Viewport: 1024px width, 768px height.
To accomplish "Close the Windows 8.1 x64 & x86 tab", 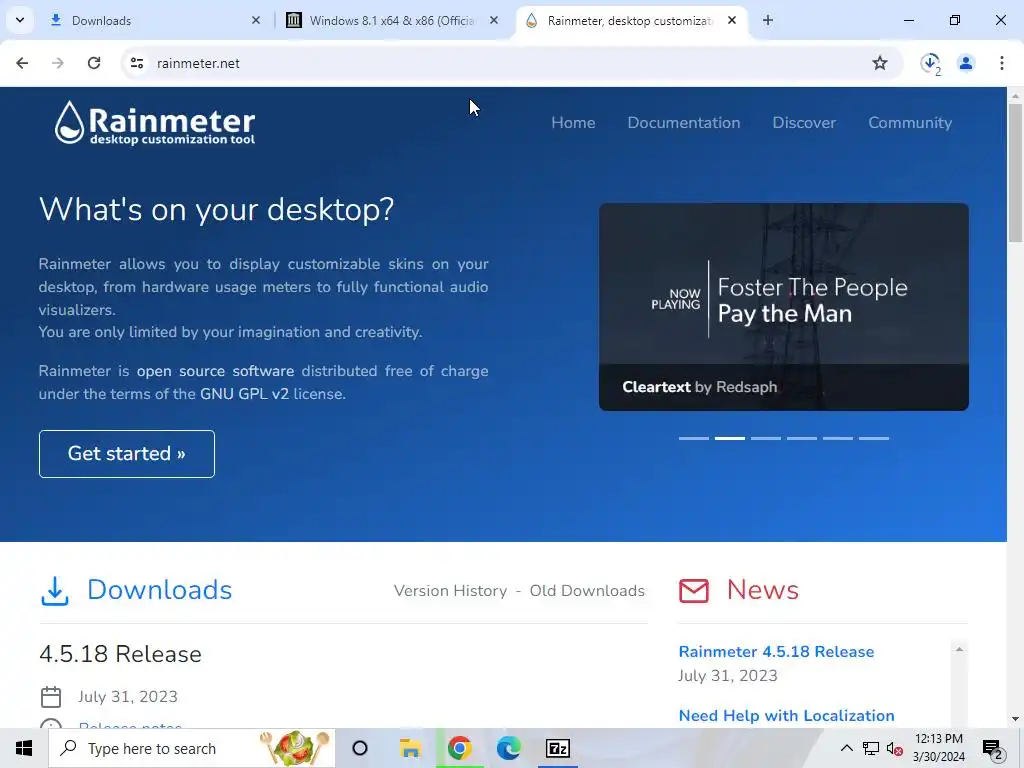I will click(494, 20).
